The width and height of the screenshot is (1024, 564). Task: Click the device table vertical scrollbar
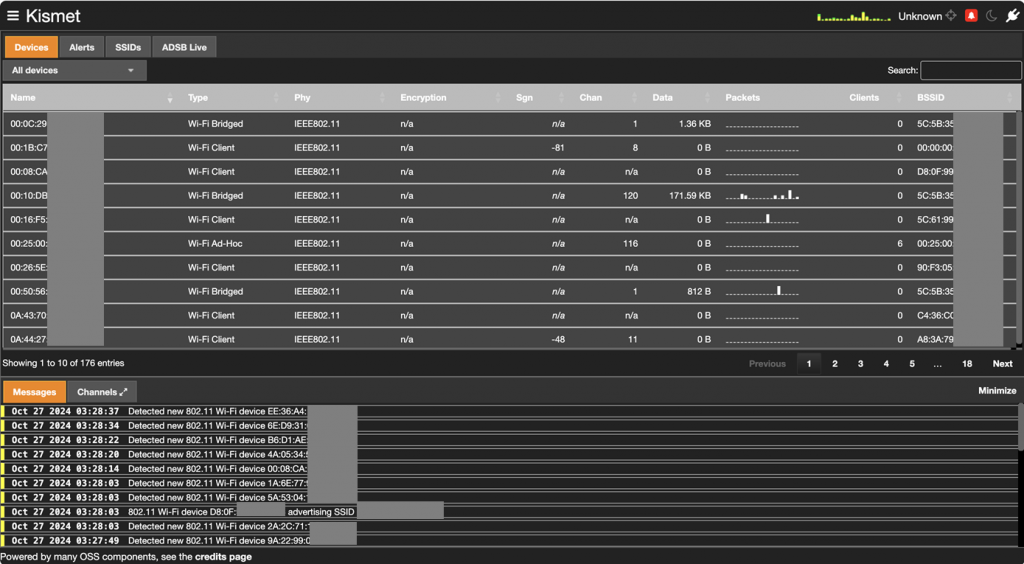coord(1020,228)
